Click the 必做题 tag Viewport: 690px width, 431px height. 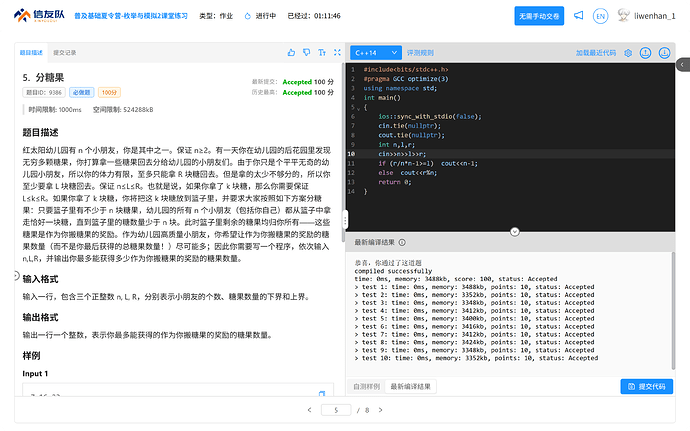[x=81, y=92]
